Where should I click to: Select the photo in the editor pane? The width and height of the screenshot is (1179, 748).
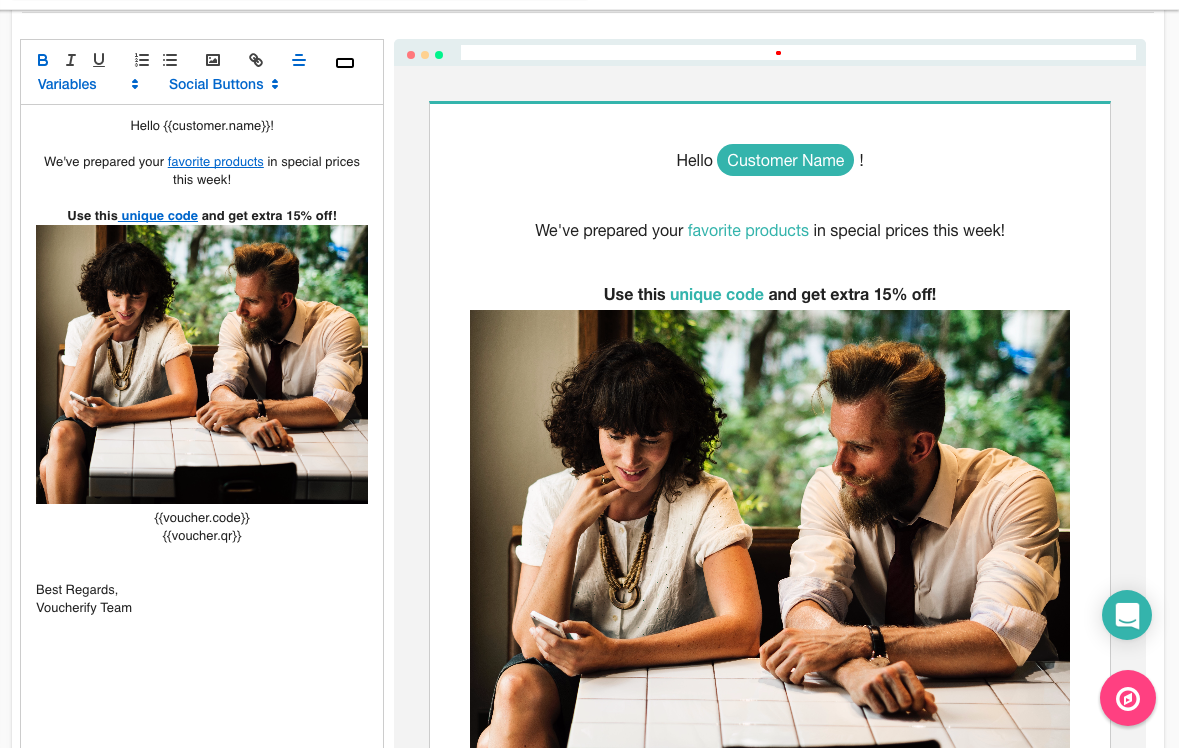[x=202, y=364]
